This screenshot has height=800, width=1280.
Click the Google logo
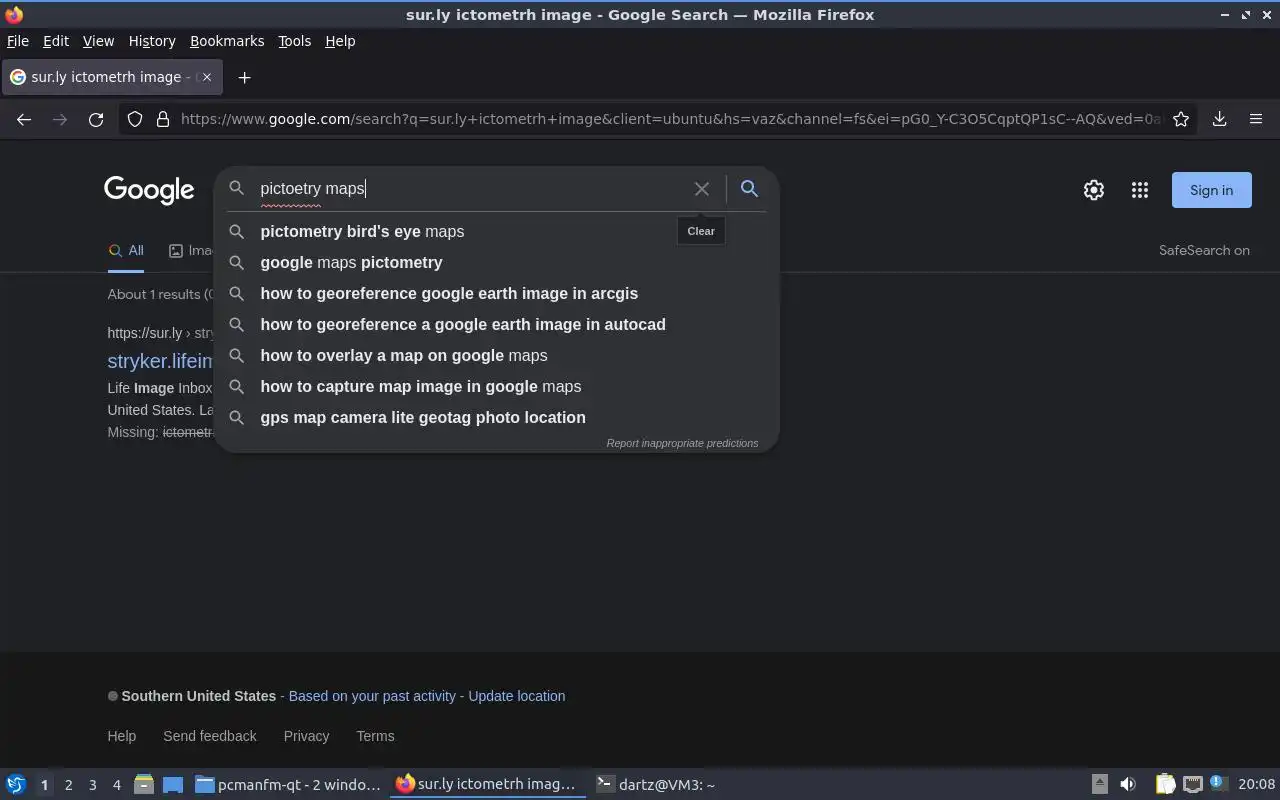149,190
